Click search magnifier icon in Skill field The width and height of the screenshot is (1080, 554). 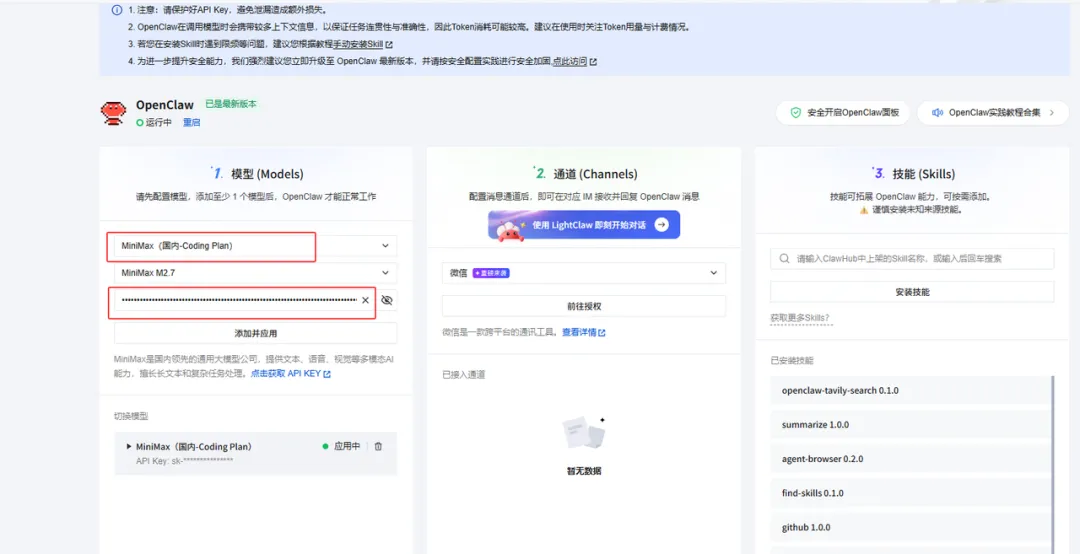[784, 259]
